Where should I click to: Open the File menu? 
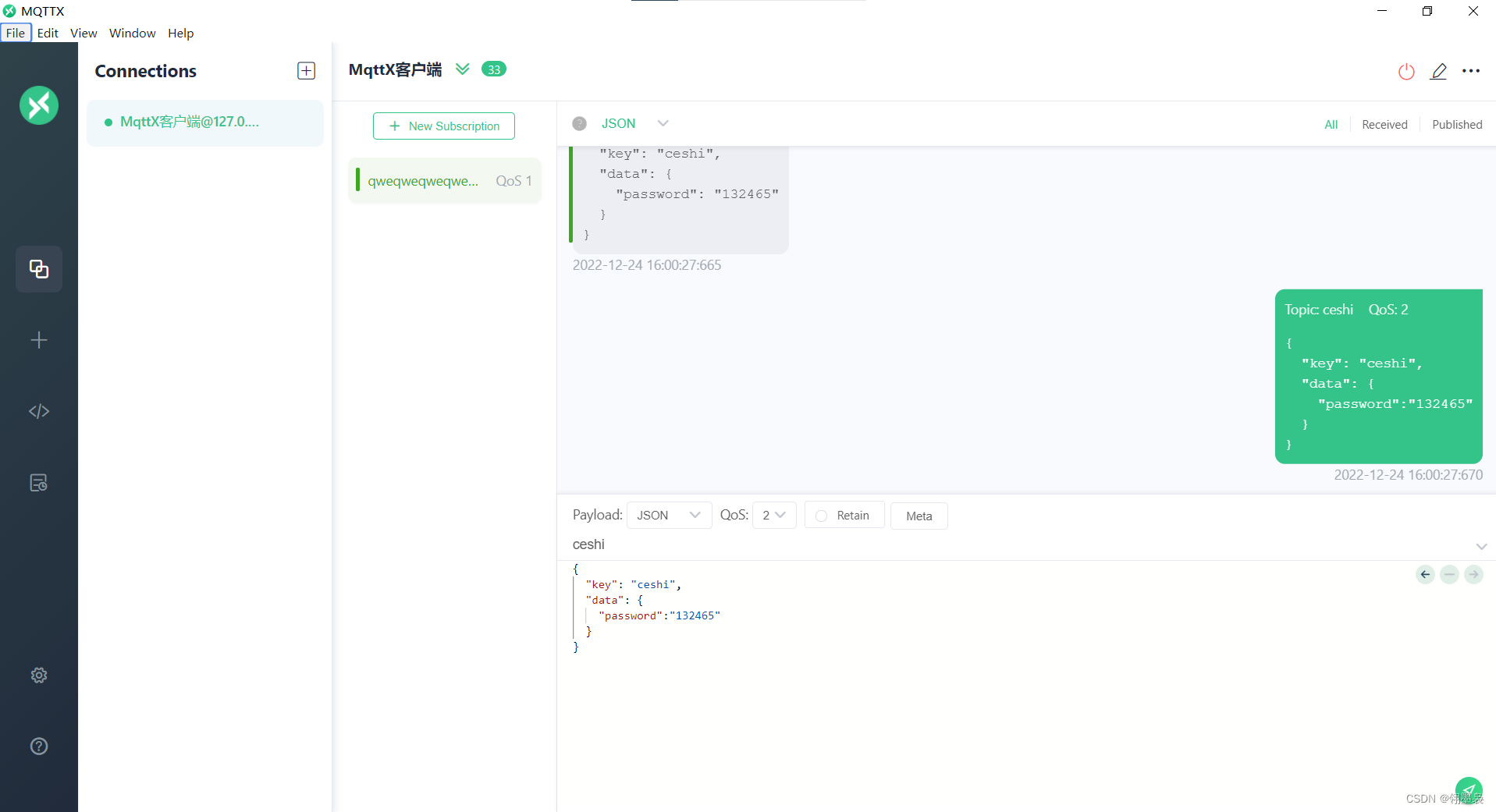tap(16, 33)
